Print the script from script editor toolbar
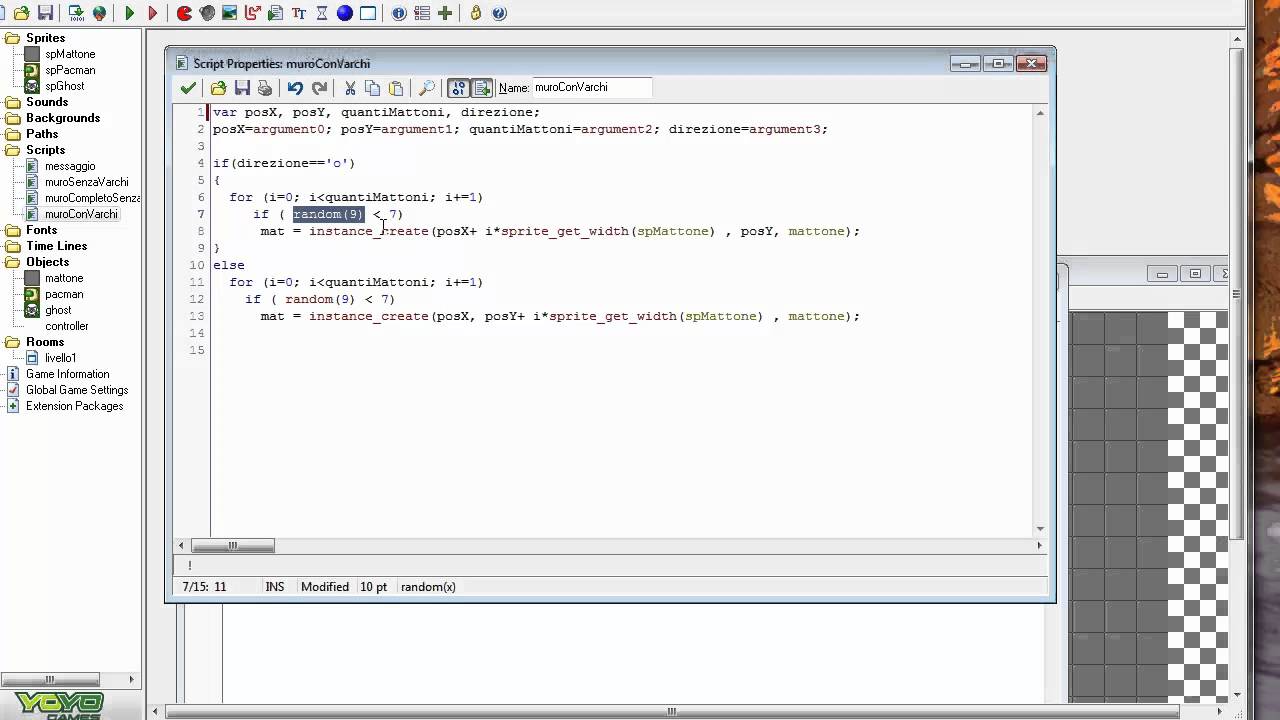The image size is (1280, 720). click(x=265, y=88)
